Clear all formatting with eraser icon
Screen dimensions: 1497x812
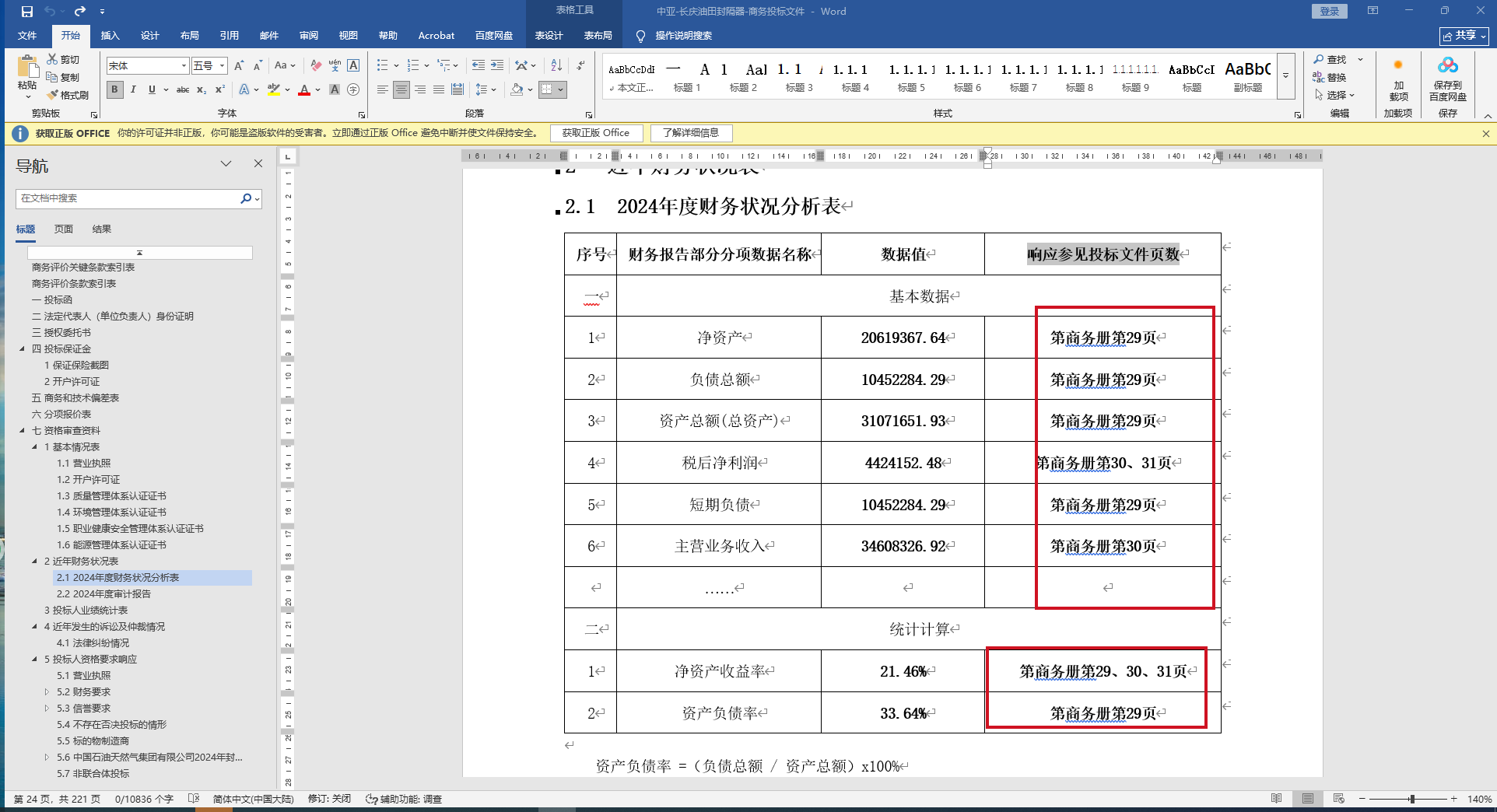[316, 66]
